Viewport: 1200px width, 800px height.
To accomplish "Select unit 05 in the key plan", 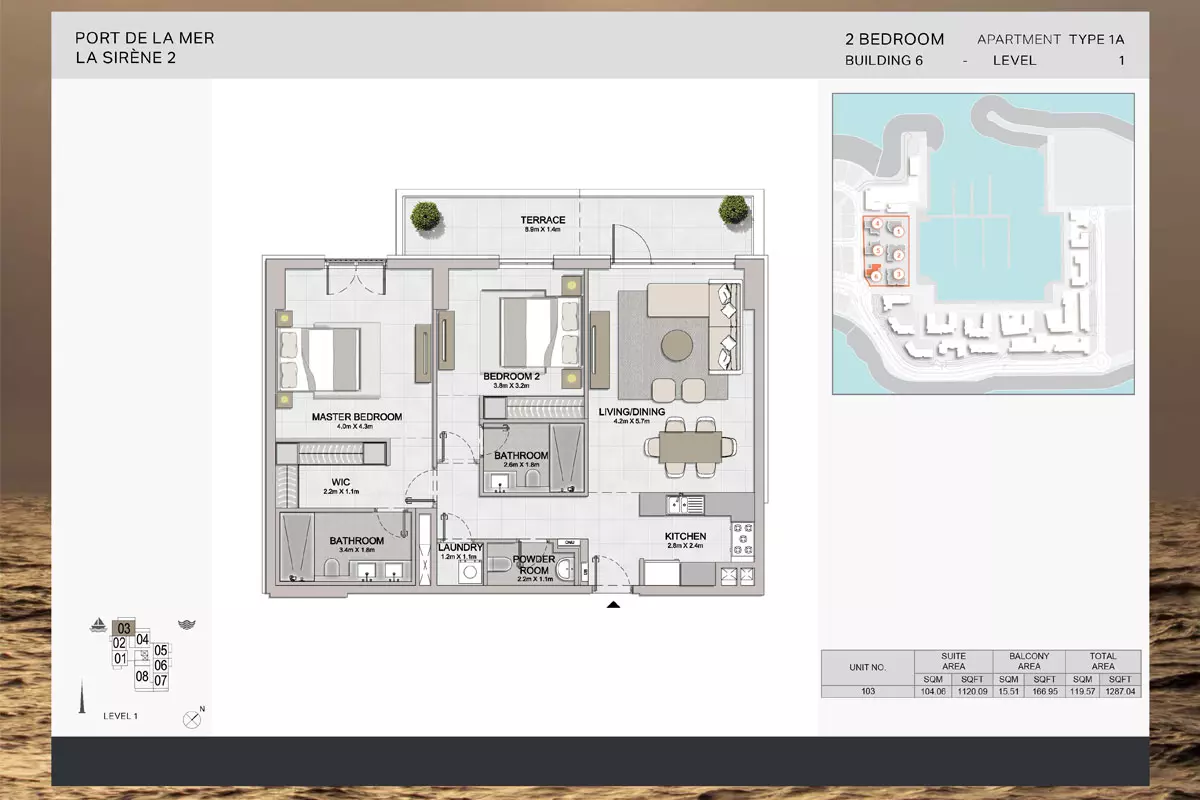I will 160,651.
